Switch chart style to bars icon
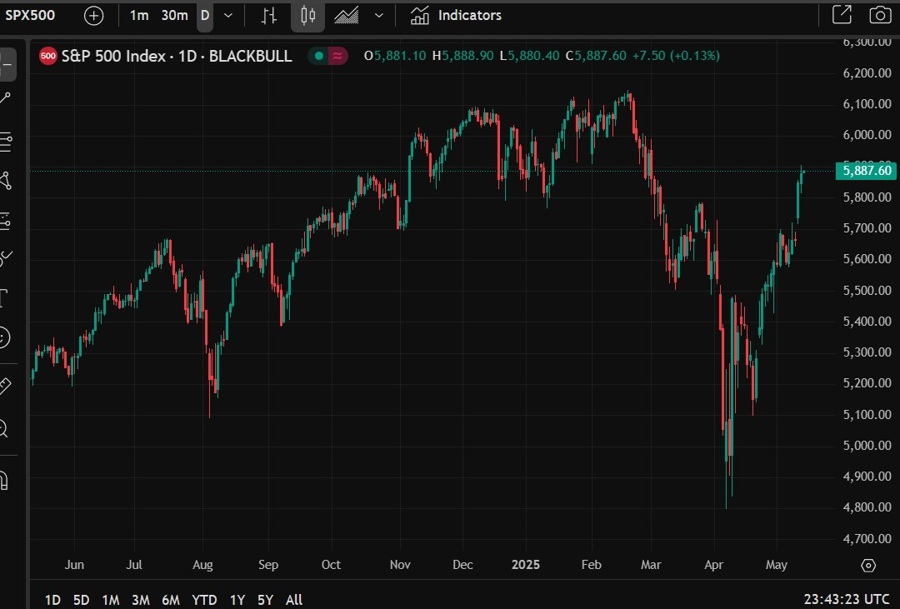 coord(269,15)
